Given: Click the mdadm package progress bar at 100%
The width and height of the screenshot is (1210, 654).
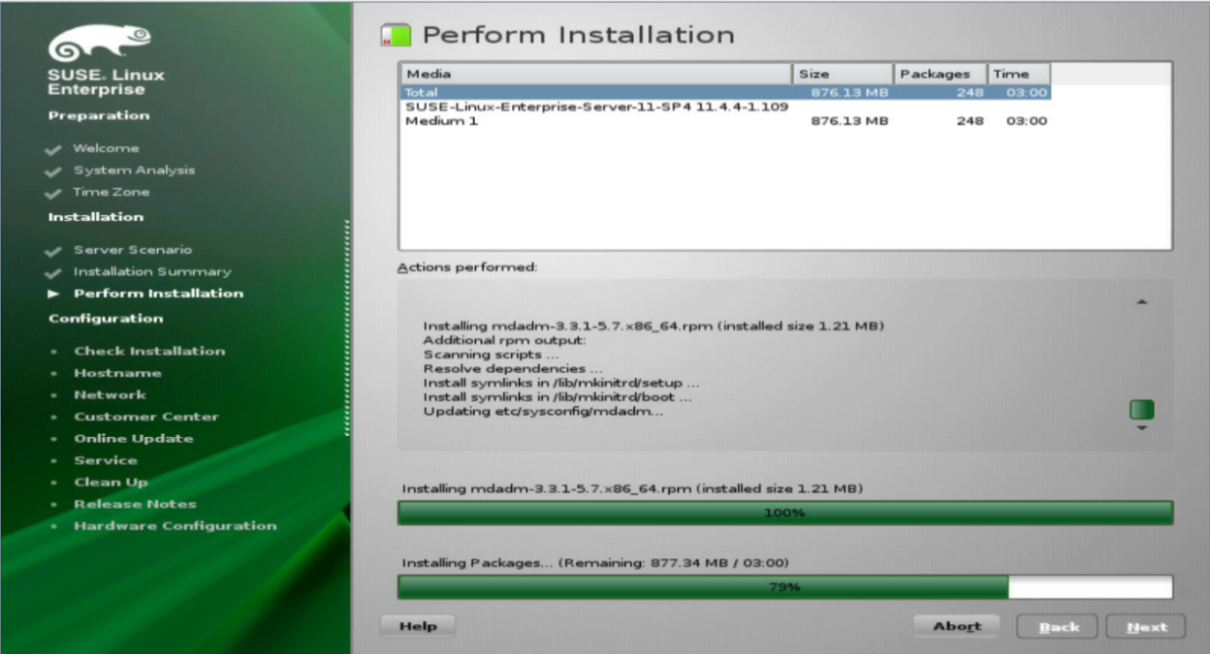Looking at the screenshot, I should pos(785,513).
